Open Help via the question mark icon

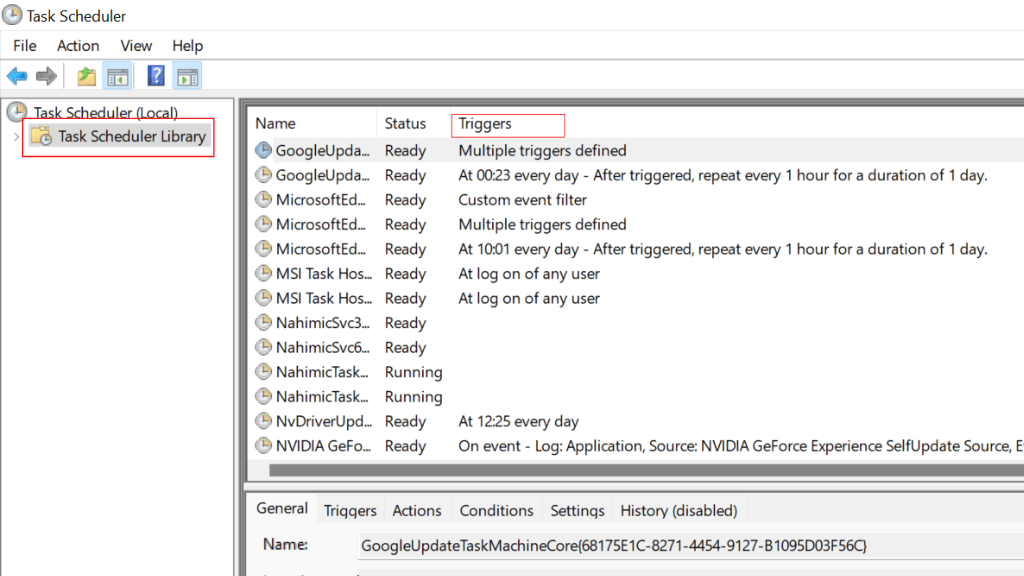pyautogui.click(x=156, y=76)
